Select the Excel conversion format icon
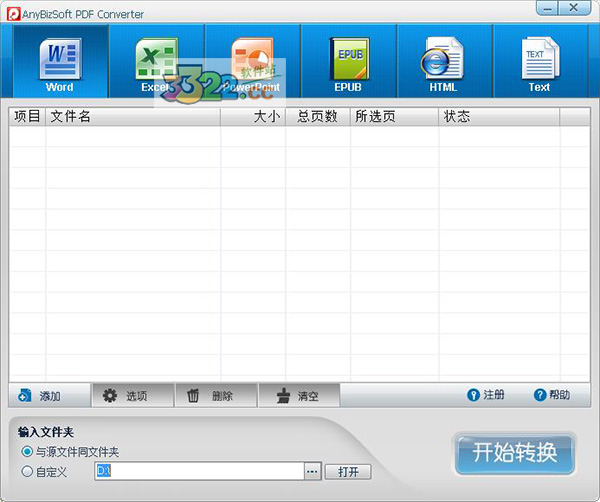The width and height of the screenshot is (600, 502). coord(157,61)
